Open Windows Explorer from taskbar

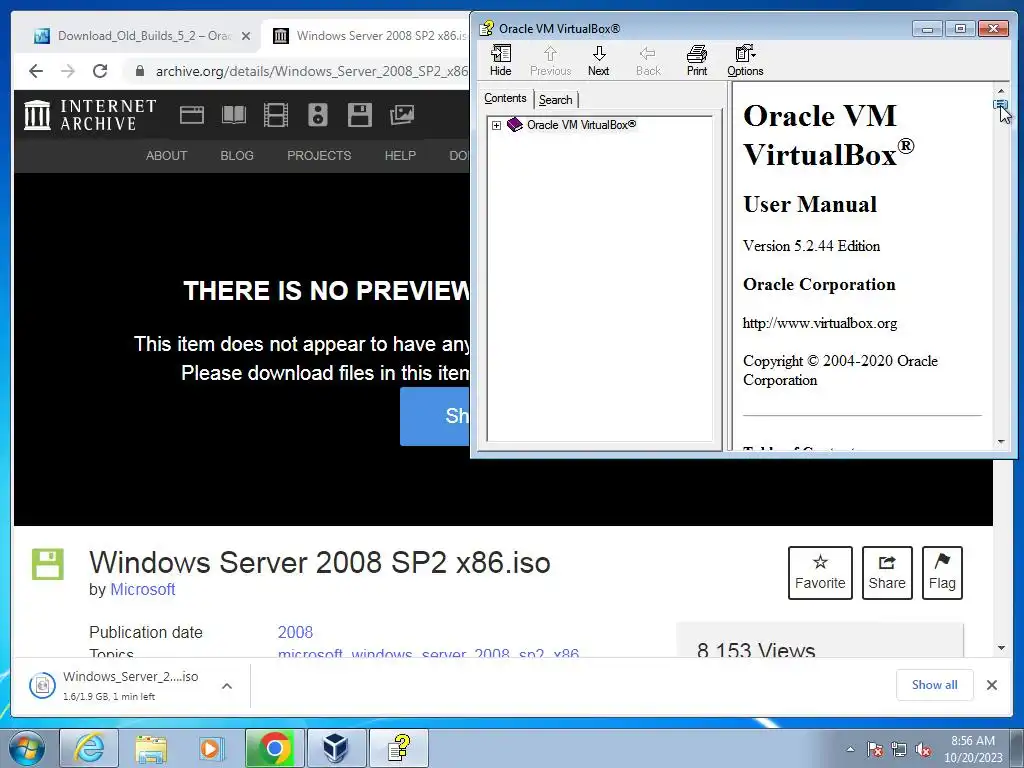tap(151, 748)
